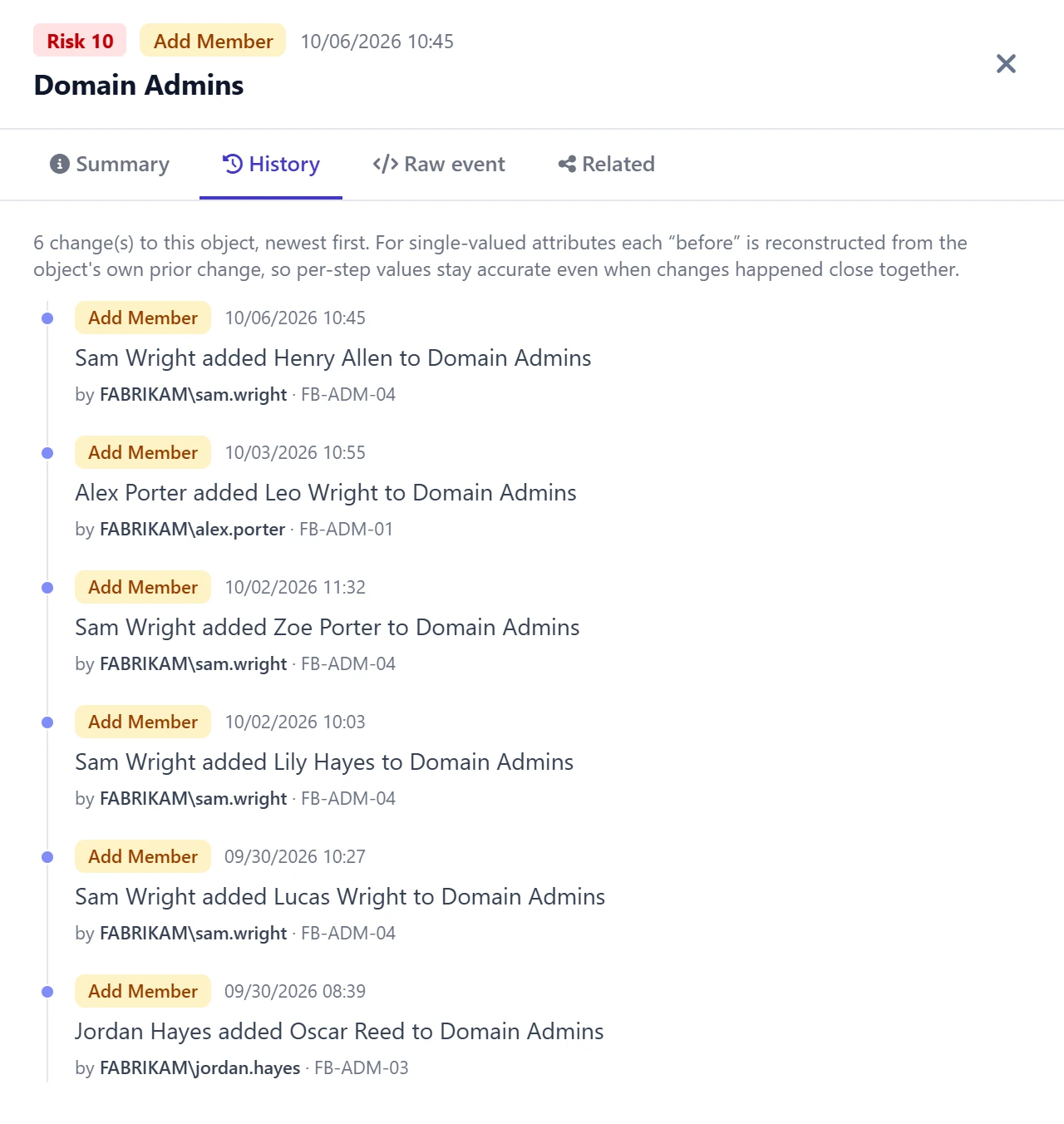Viewport: 1064px width, 1124px height.
Task: Select timeline dot for Lucas Wright entry
Action: click(47, 857)
